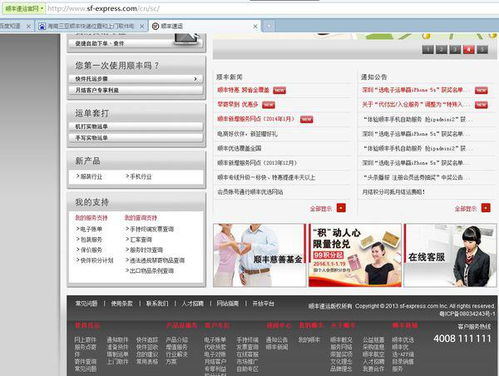Image resolution: width=499 pixels, height=376 pixels.
Task: Switch to the 海南三亚顺丰快递 tab
Action: tap(91, 26)
